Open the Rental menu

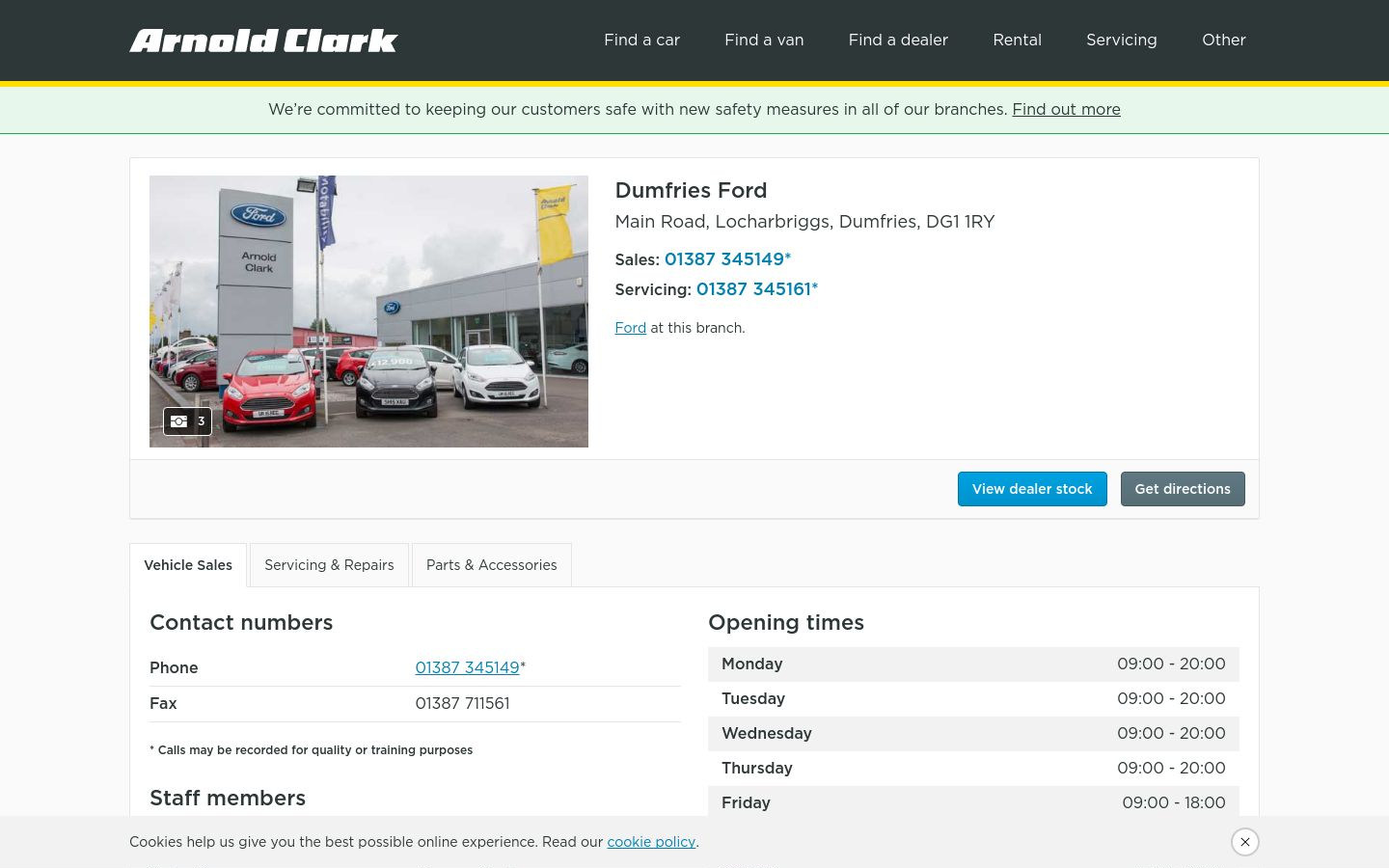pyautogui.click(x=1017, y=40)
